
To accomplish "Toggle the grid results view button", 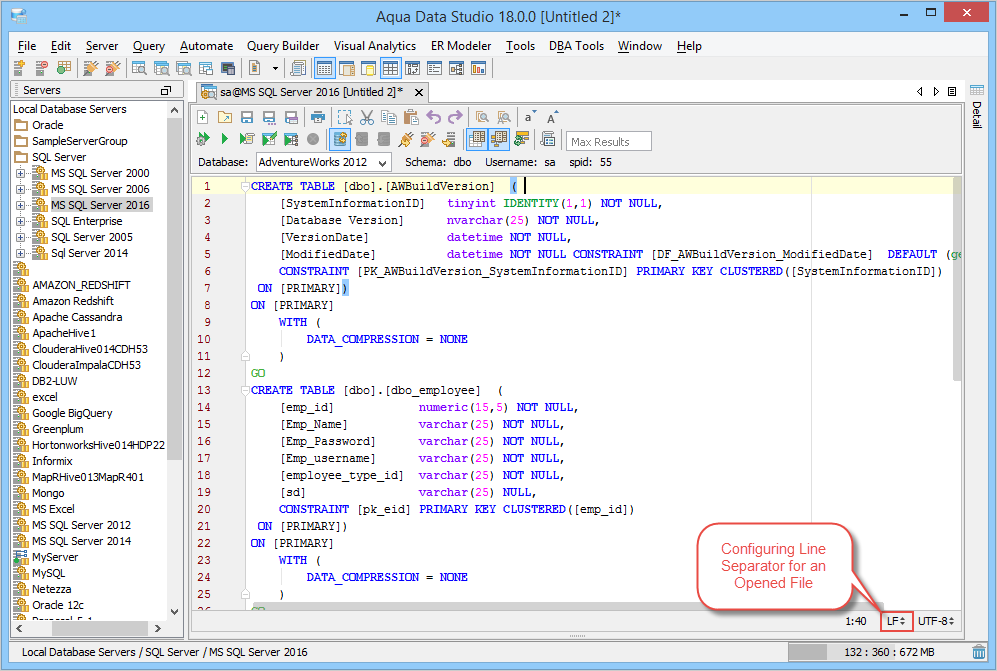I will tap(477, 139).
